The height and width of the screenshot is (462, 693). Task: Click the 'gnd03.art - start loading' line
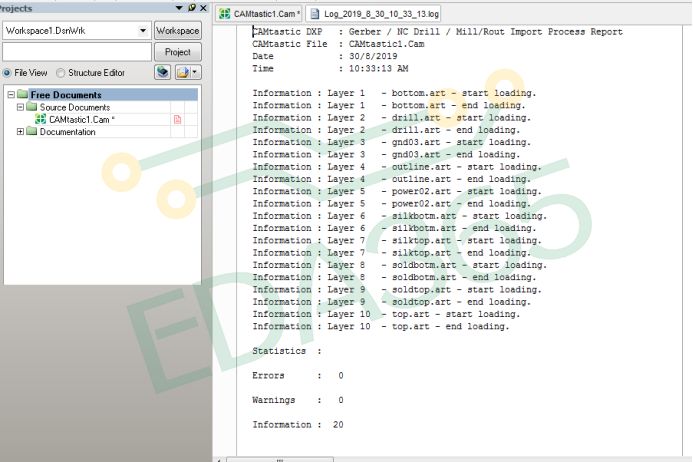tap(391, 142)
